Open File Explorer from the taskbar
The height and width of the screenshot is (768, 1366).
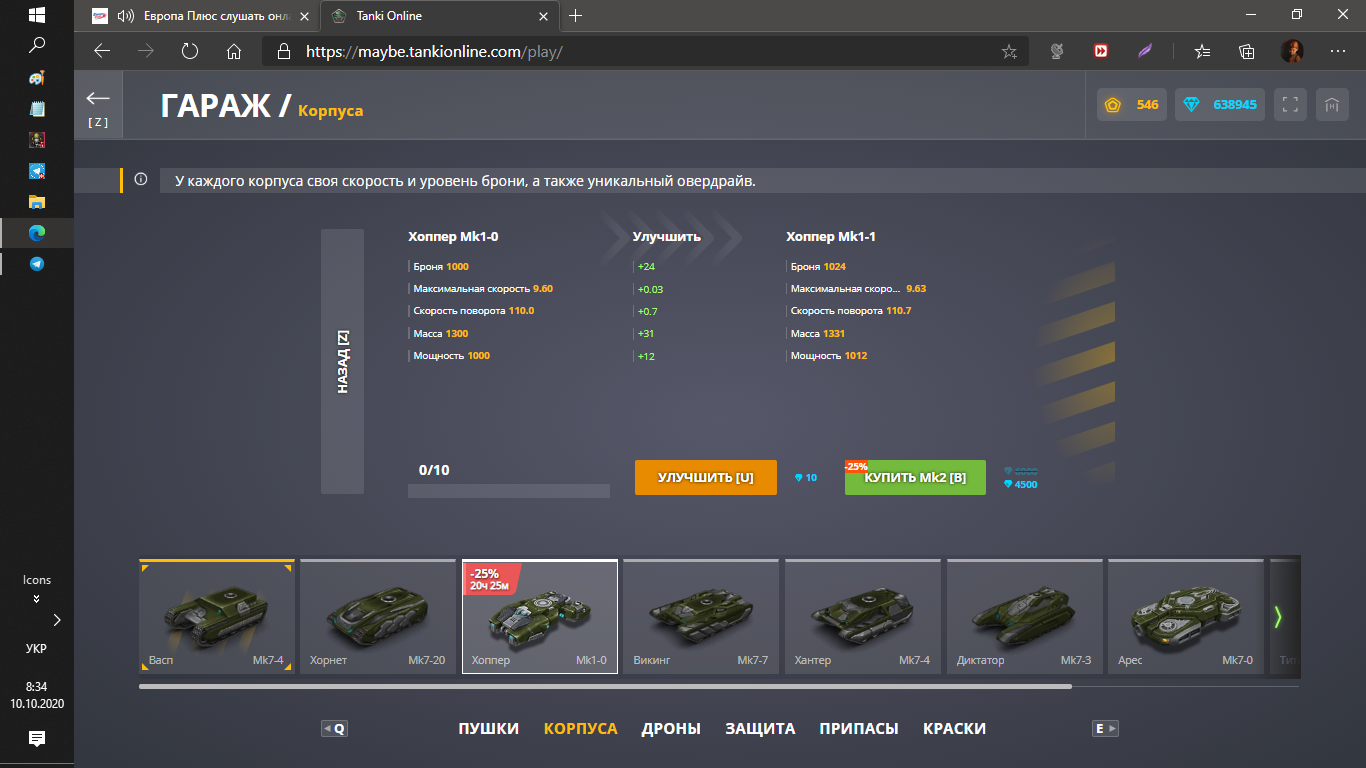(x=37, y=201)
